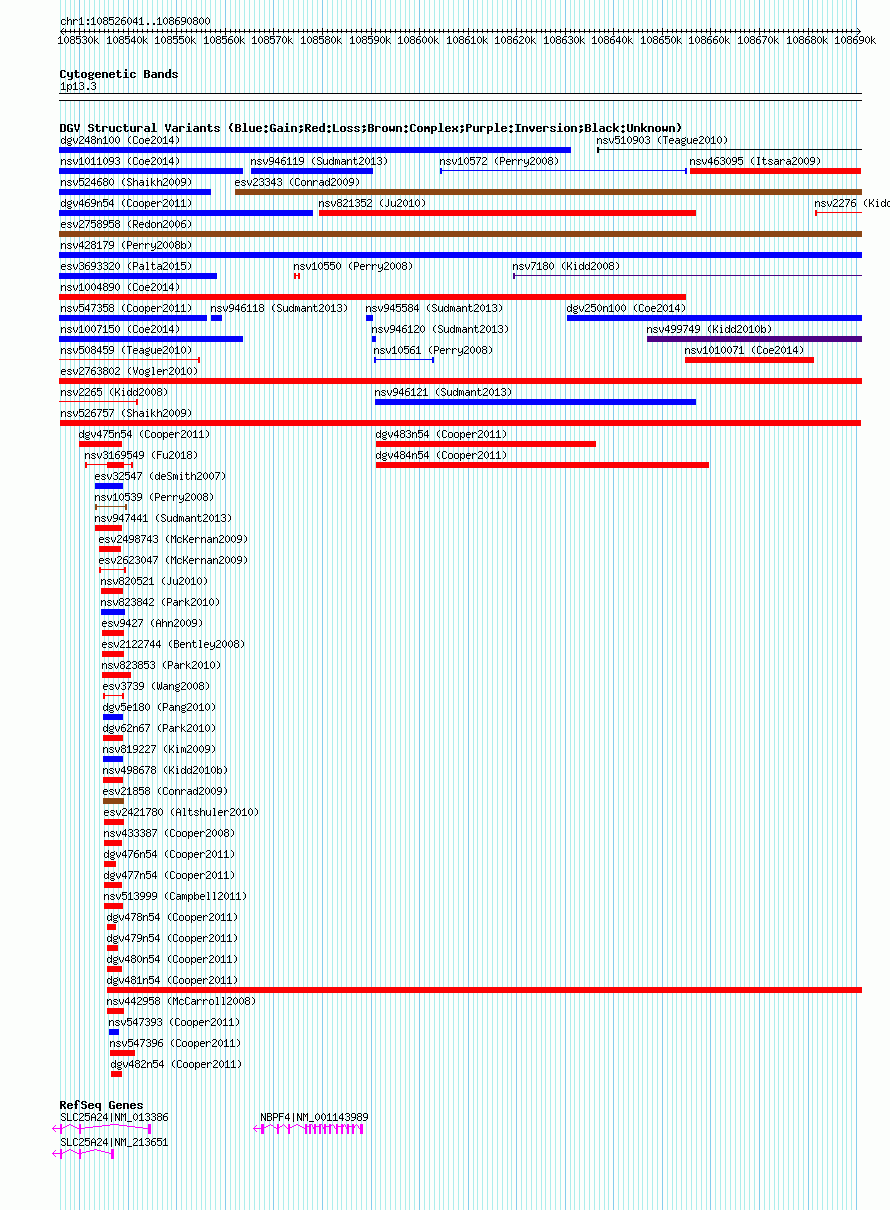
Task: Click nsv1004890 (Coe2014) label
Action: click(119, 287)
